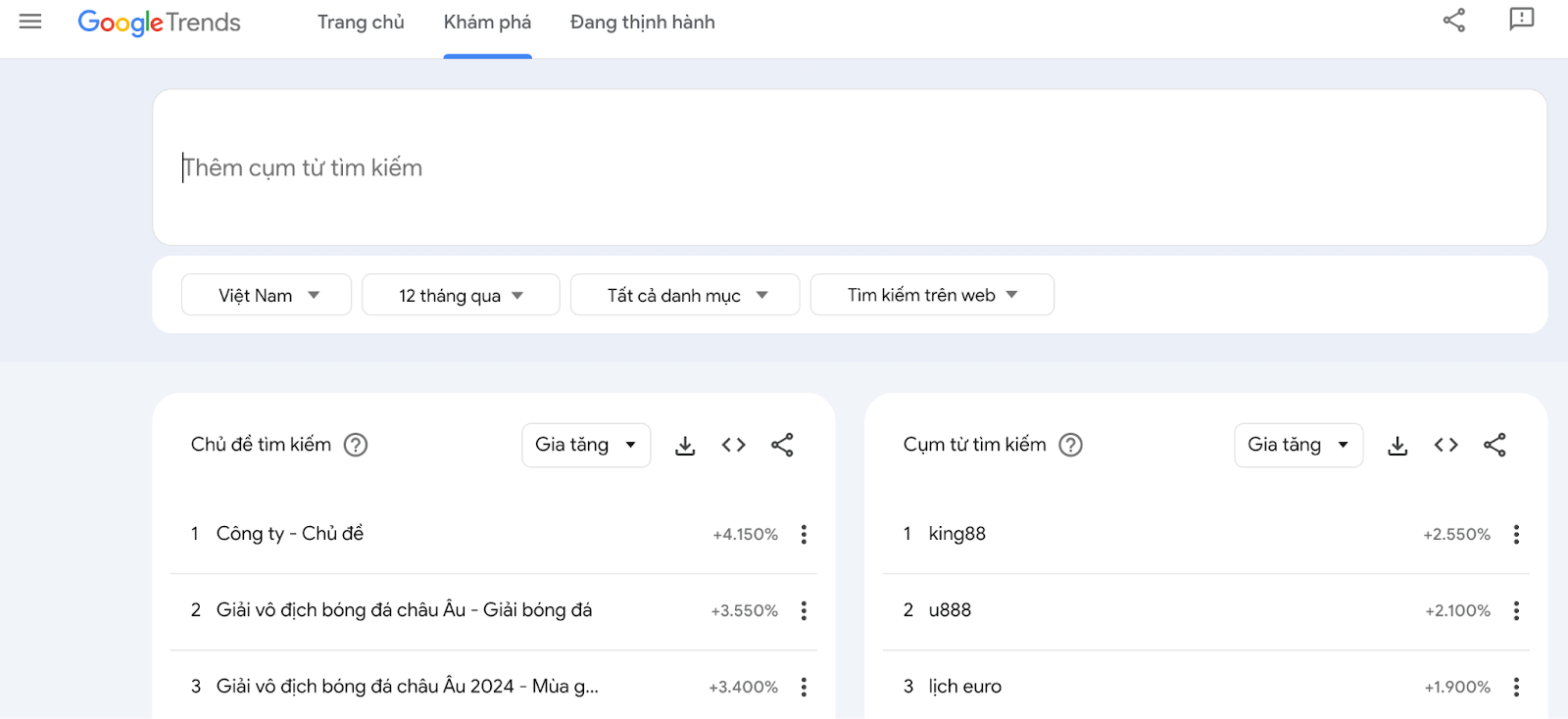Open the hamburger main menu
The width and height of the screenshot is (1568, 719).
point(30,22)
